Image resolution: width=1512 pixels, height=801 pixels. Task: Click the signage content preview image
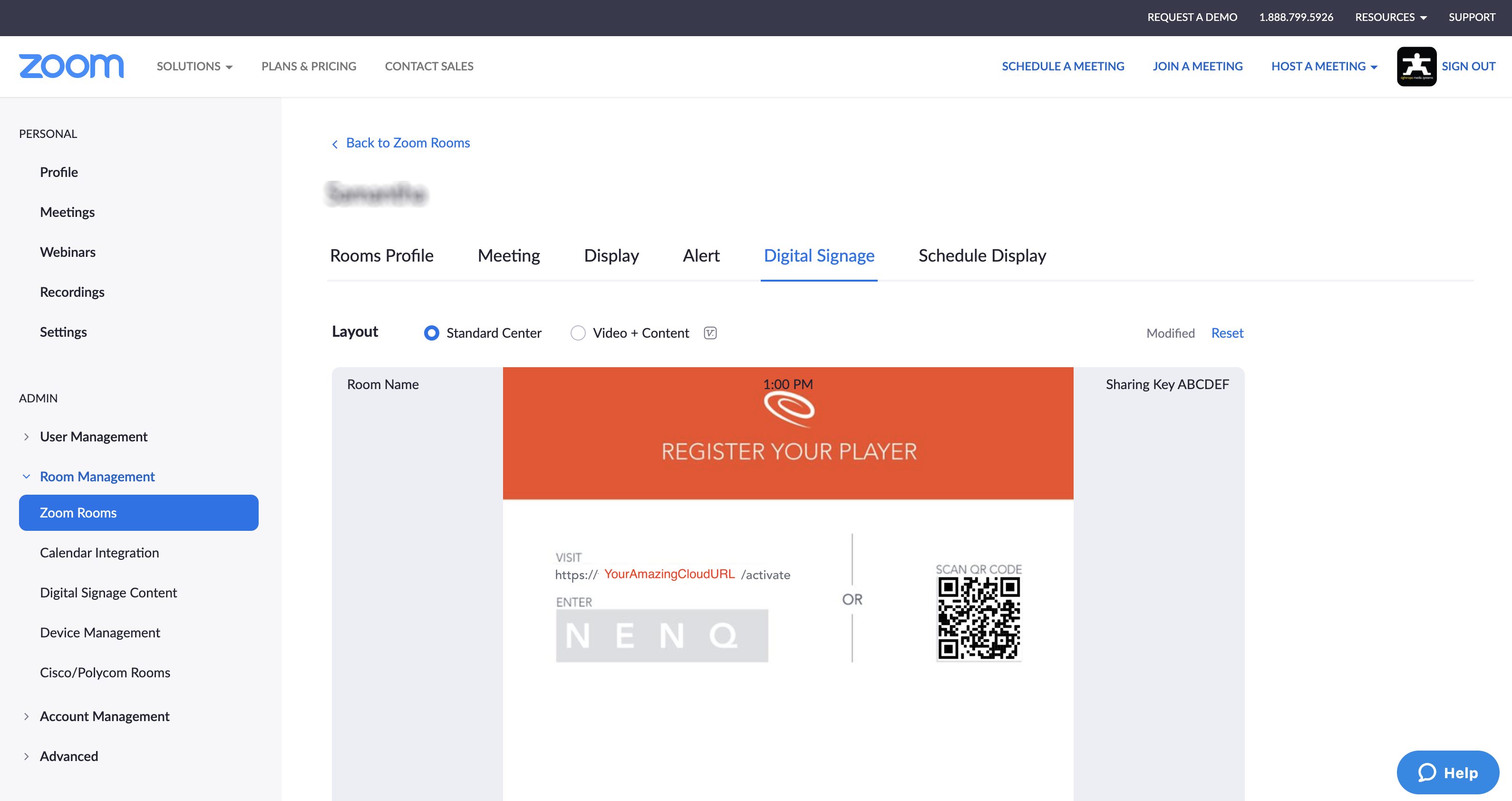tap(788, 584)
